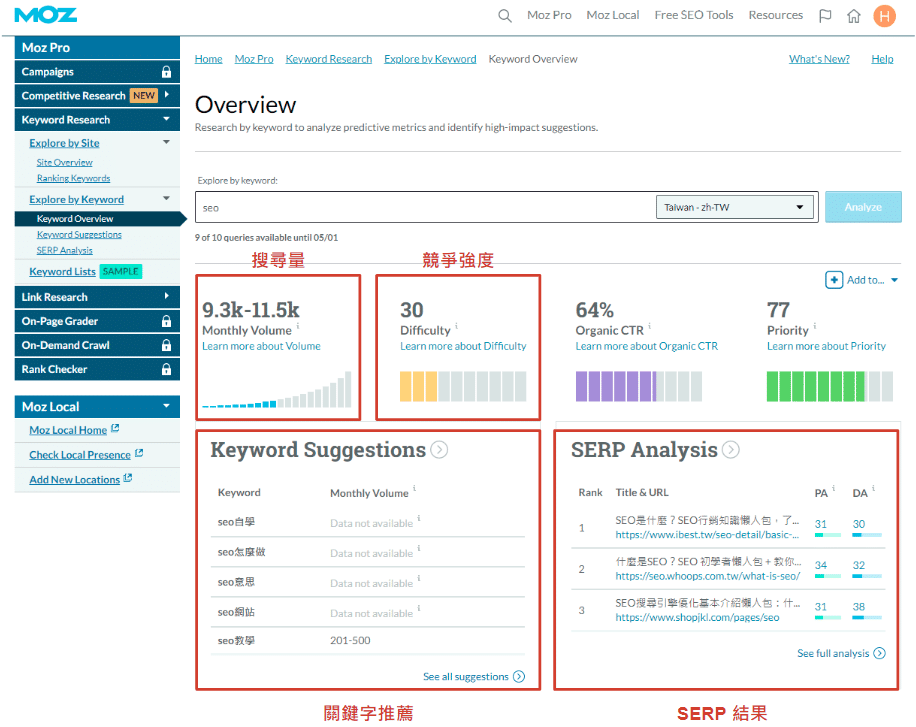Viewport: 916px width, 727px height.
Task: Open the home icon in top bar
Action: [853, 16]
